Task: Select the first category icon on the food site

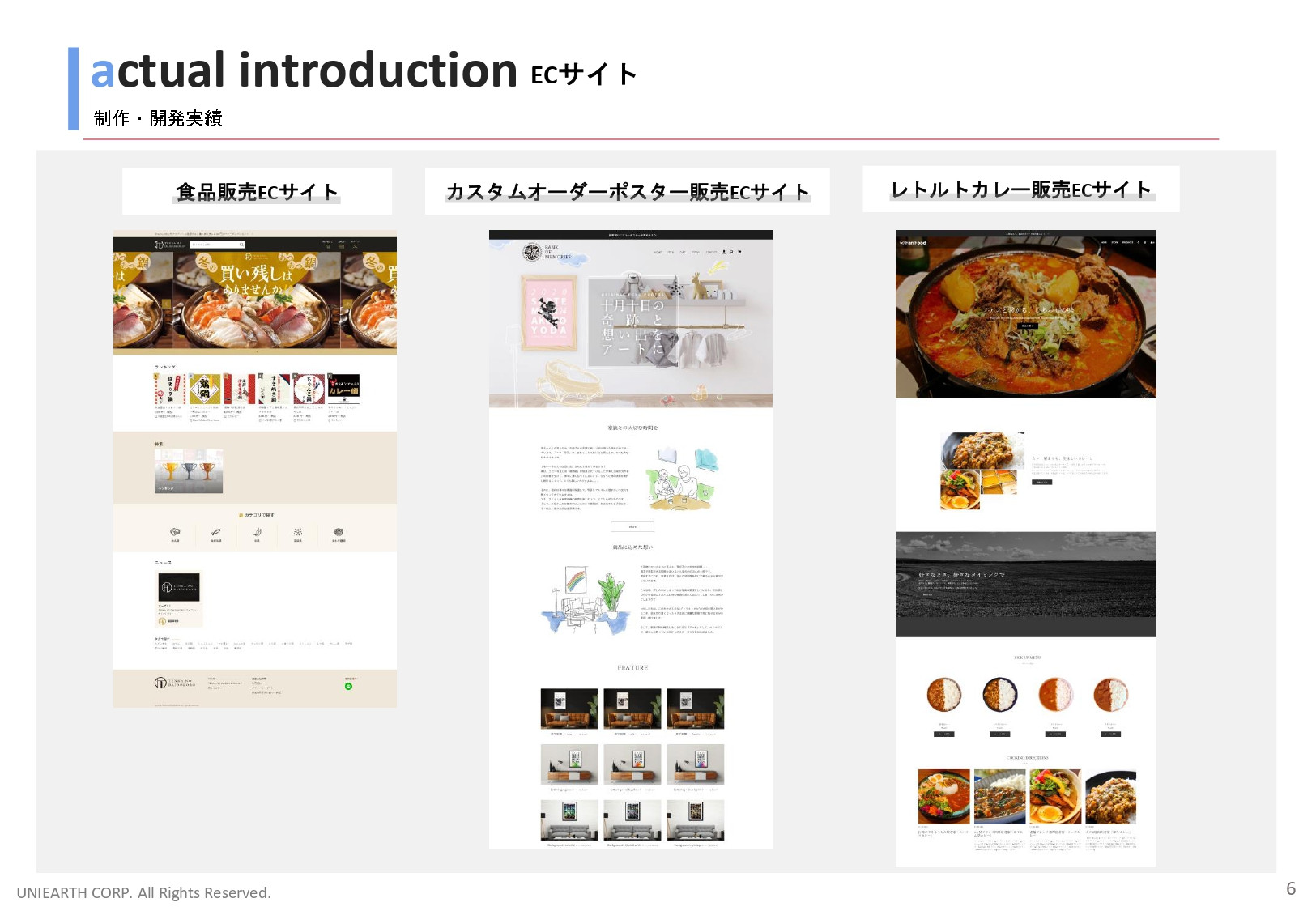Action: click(x=175, y=533)
